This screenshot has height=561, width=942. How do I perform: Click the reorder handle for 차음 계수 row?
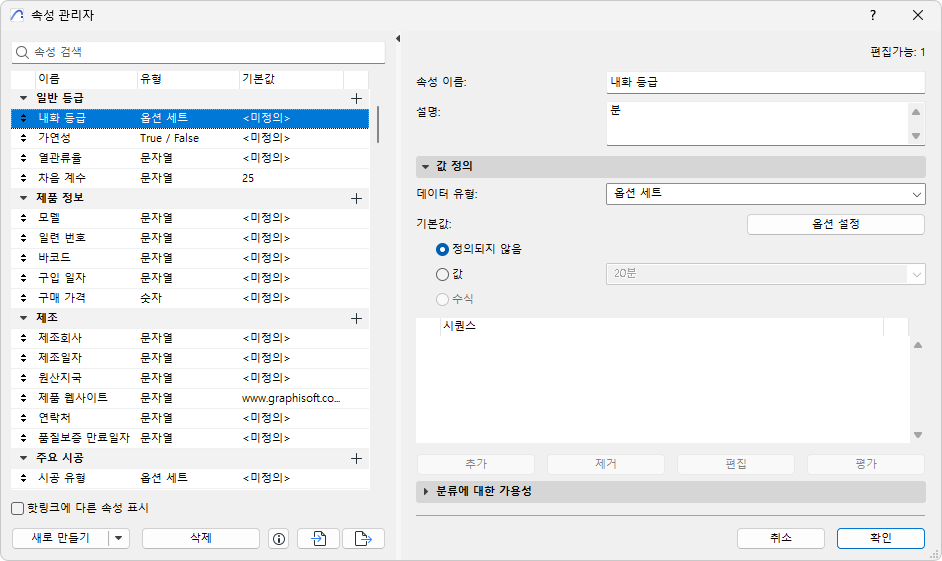click(x=23, y=178)
